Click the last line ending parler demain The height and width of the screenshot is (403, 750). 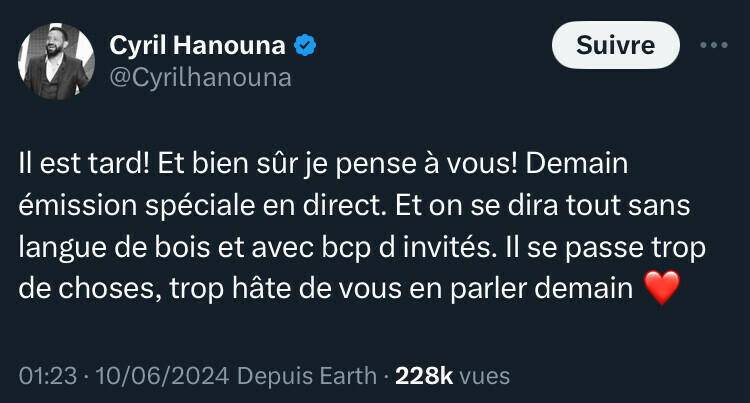(326, 289)
